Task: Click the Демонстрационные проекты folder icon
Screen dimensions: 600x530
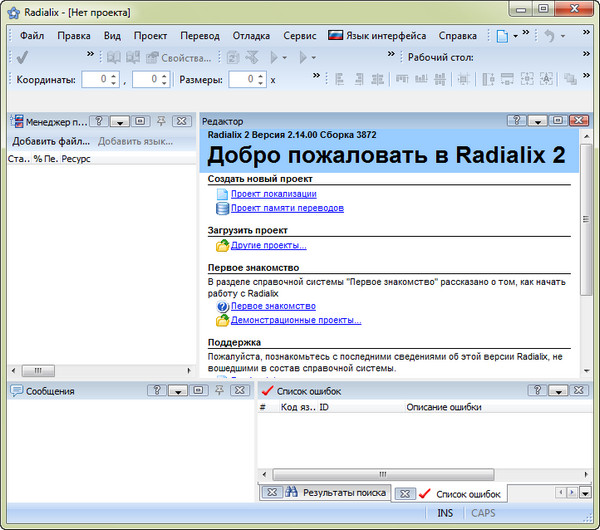Action: (222, 320)
